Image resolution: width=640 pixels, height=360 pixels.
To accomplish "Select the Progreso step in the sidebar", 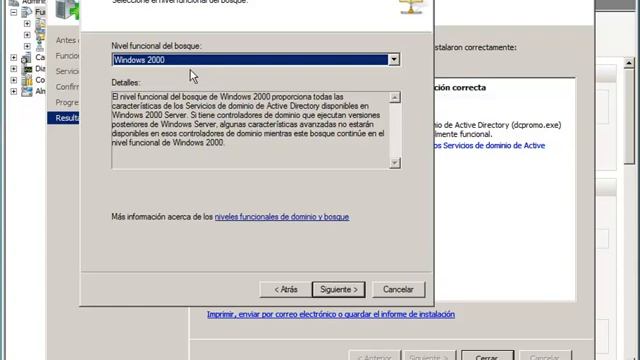I will [x=67, y=102].
